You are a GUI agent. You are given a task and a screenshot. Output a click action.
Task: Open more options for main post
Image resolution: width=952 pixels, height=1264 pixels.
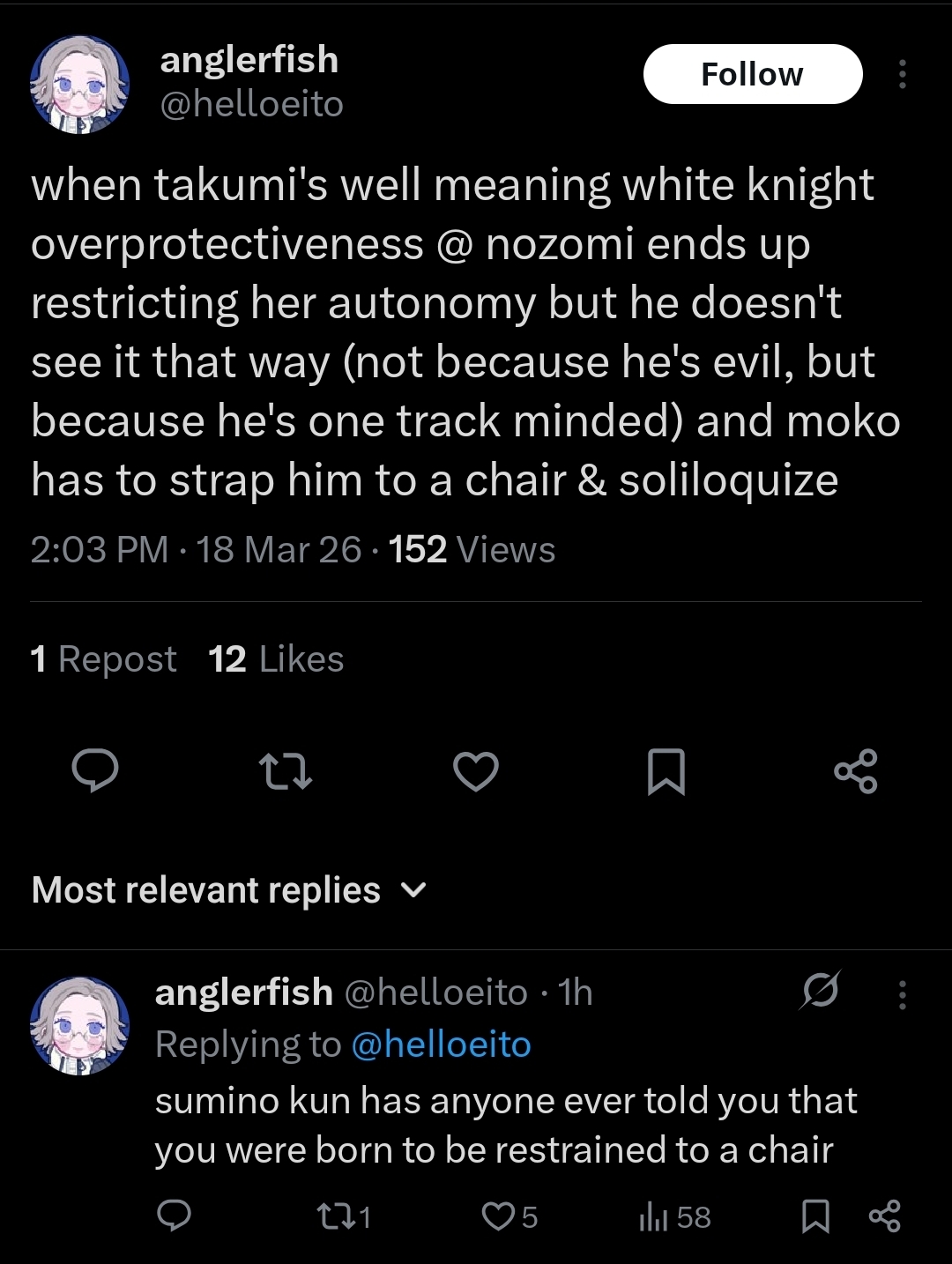click(902, 75)
